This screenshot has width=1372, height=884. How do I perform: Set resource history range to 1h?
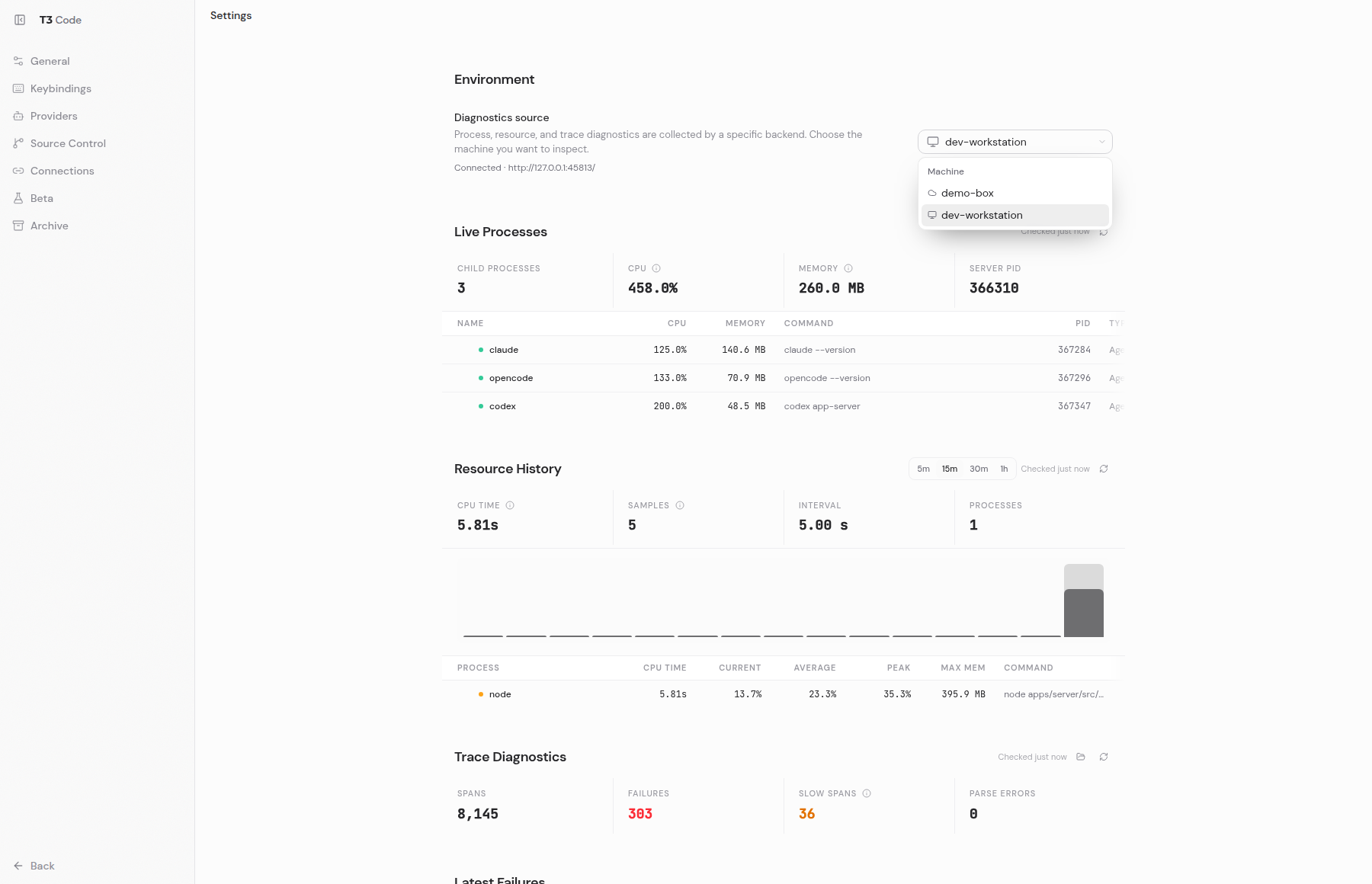pyautogui.click(x=1004, y=469)
